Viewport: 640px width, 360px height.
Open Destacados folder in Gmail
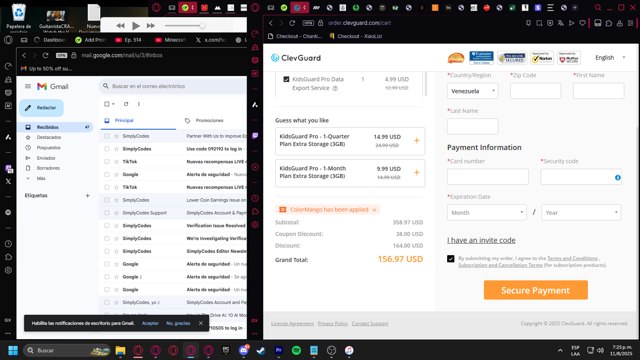click(49, 138)
